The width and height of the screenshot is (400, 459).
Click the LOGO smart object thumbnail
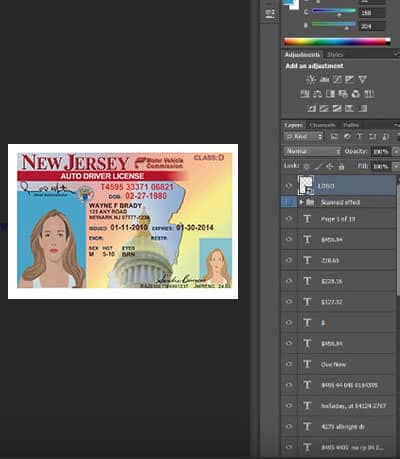(306, 185)
